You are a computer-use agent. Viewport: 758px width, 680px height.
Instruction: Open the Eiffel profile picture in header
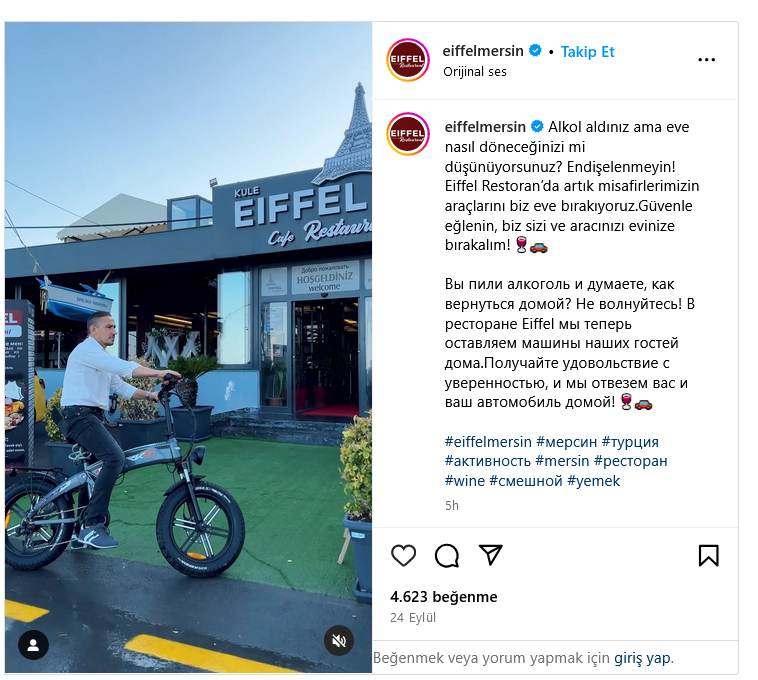tap(408, 60)
